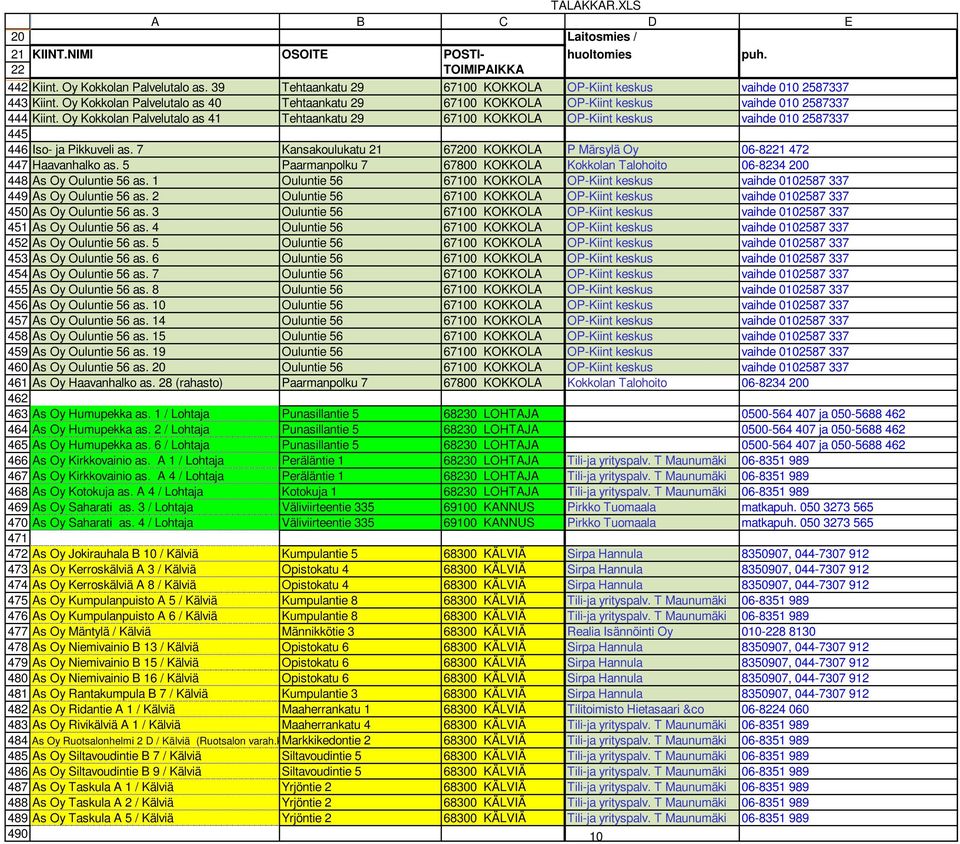Click the TALAKKAR.XLS file title

(595, 6)
